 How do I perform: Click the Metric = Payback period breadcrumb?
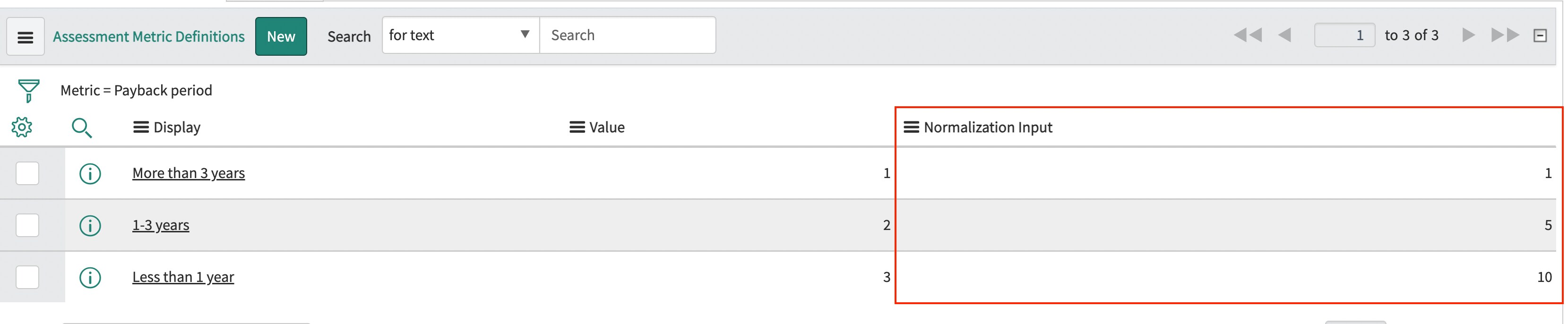tap(136, 90)
